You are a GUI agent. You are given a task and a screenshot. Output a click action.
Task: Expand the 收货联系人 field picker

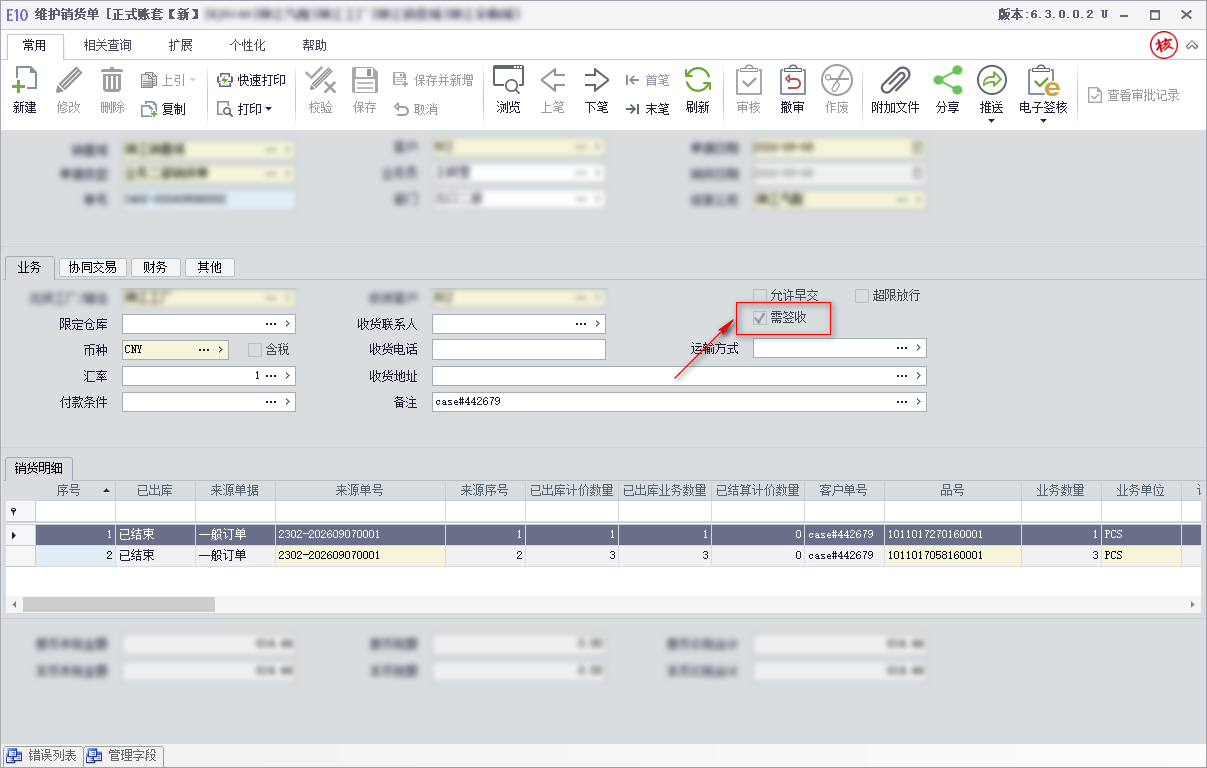click(598, 324)
